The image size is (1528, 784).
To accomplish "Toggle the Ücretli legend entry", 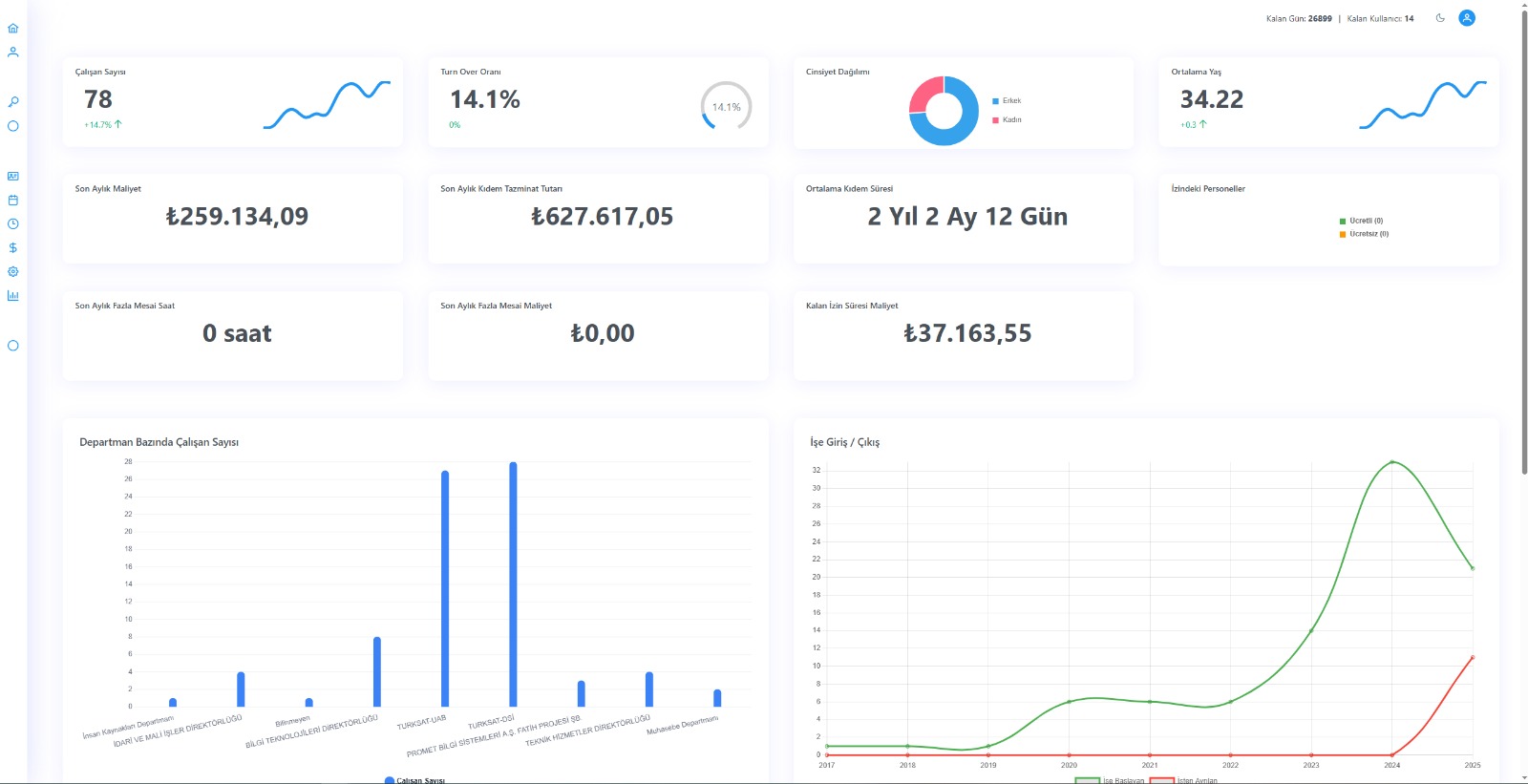I will 1365,221.
